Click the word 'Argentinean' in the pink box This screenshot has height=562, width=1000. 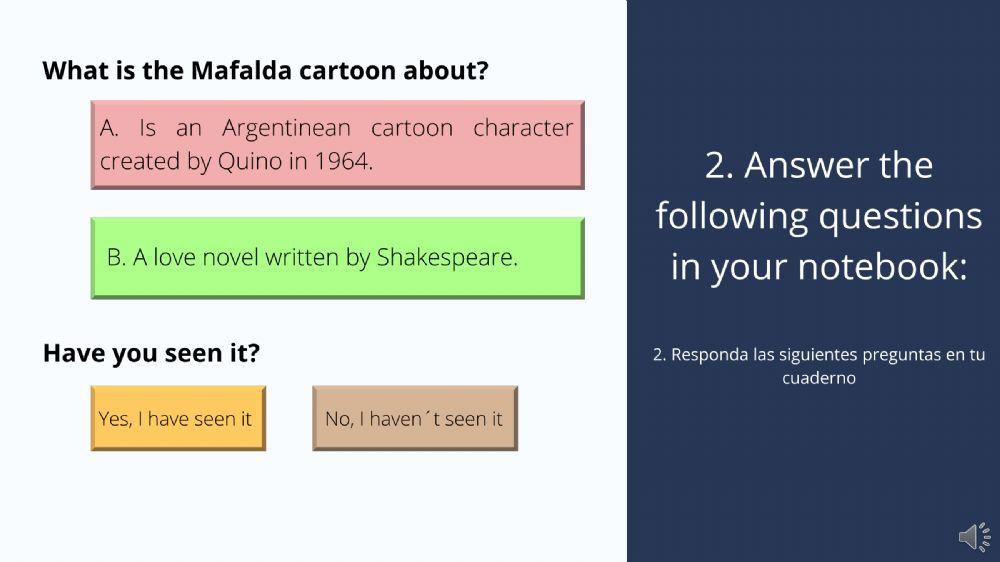(286, 128)
